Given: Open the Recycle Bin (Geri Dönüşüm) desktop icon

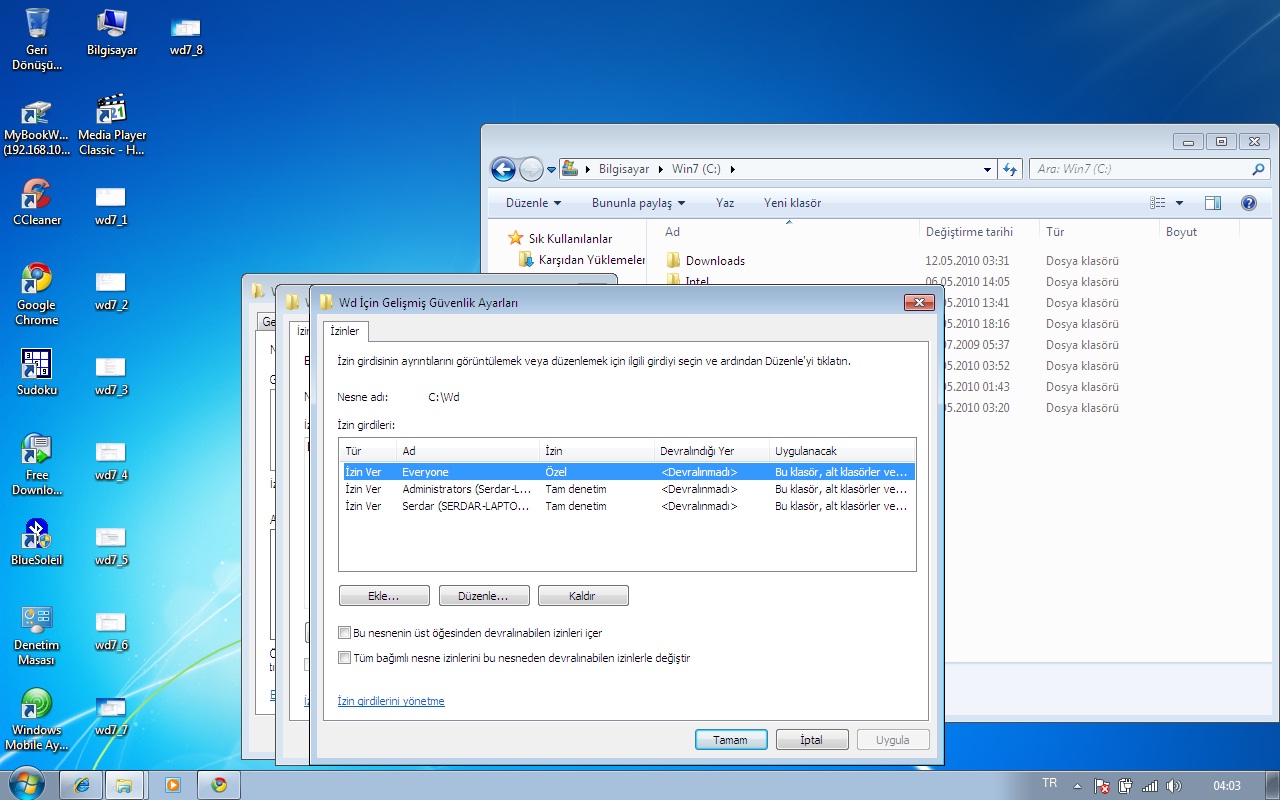Looking at the screenshot, I should (x=37, y=38).
